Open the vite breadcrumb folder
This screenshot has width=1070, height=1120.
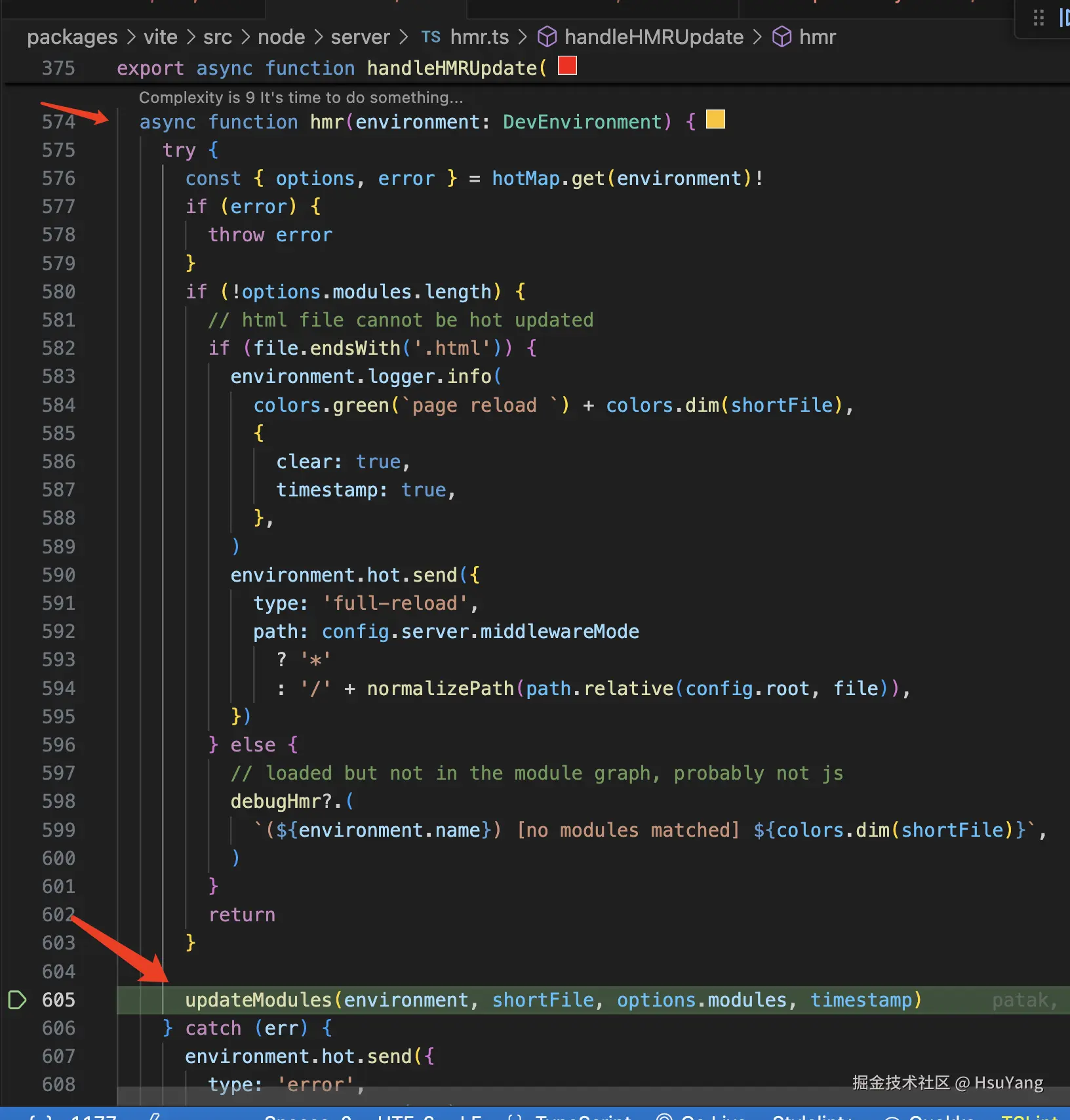161,37
